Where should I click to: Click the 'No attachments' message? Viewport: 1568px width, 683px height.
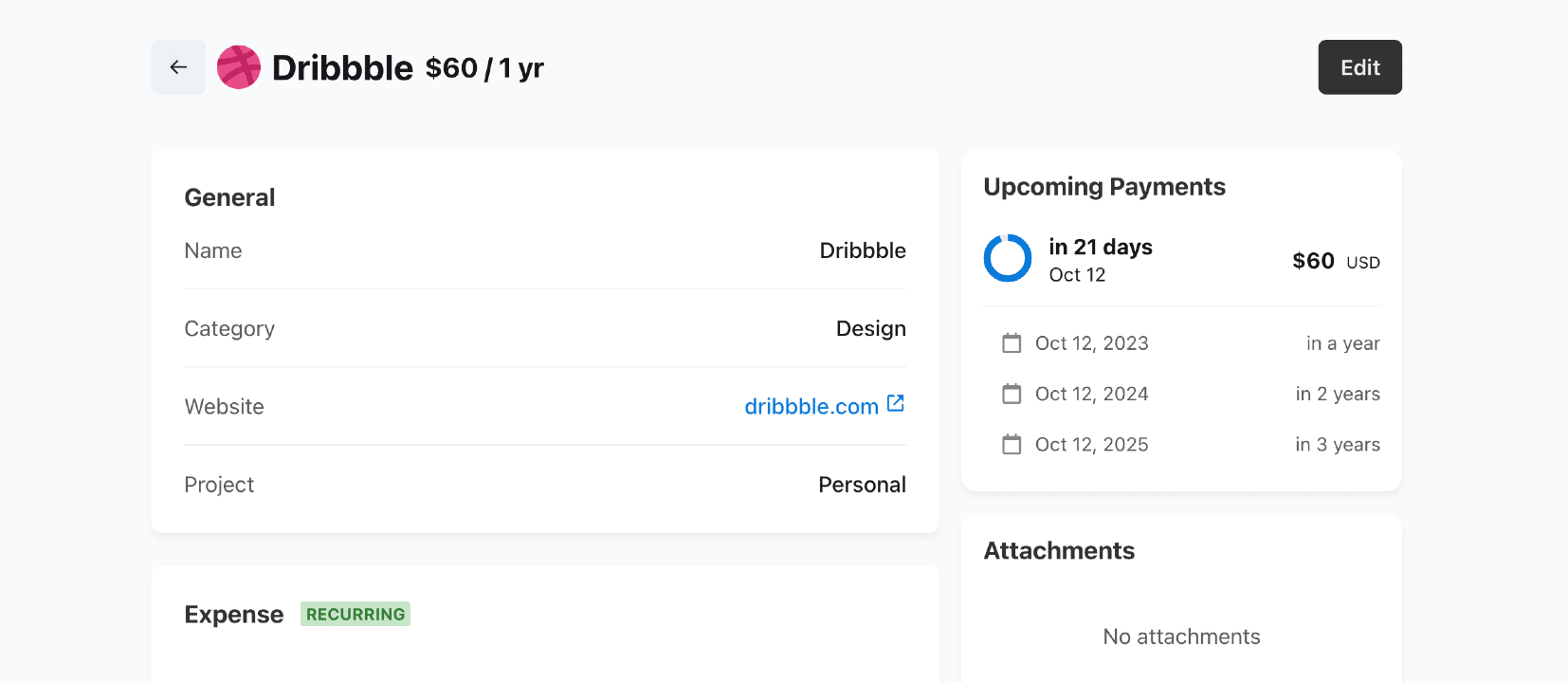pos(1181,637)
